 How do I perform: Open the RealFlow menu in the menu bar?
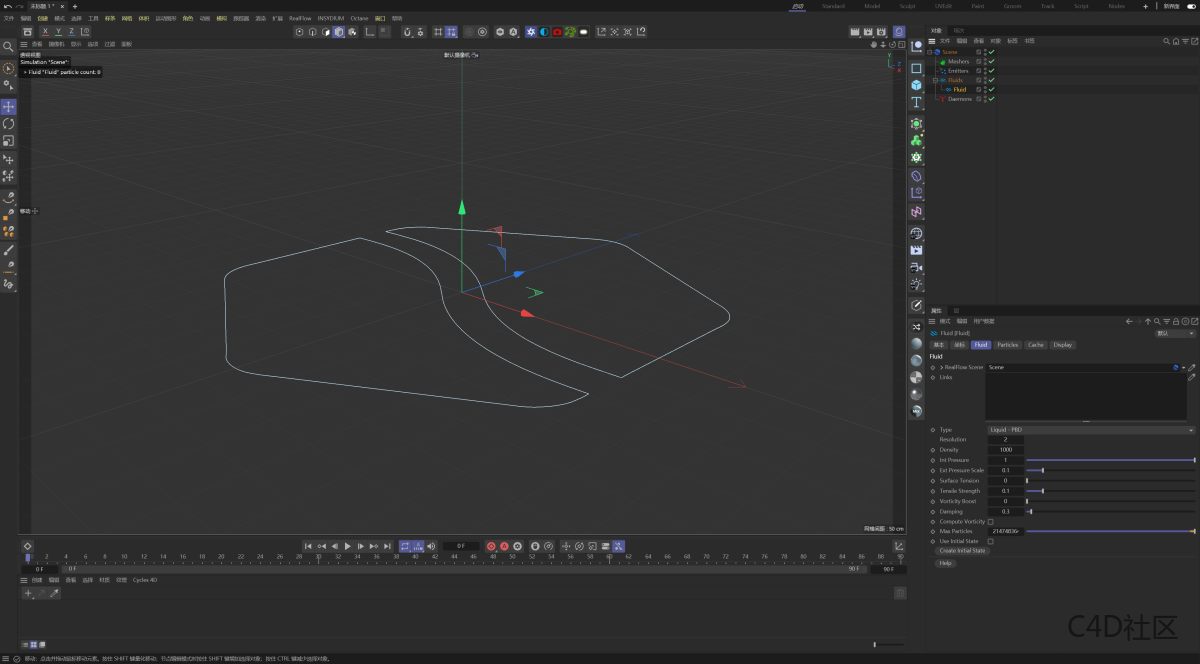[x=299, y=17]
